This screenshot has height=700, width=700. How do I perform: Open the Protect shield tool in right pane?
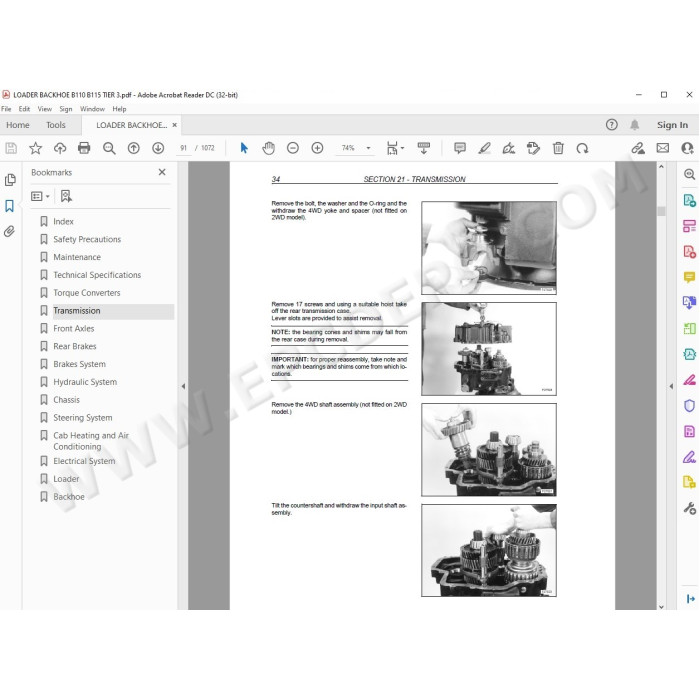click(690, 405)
